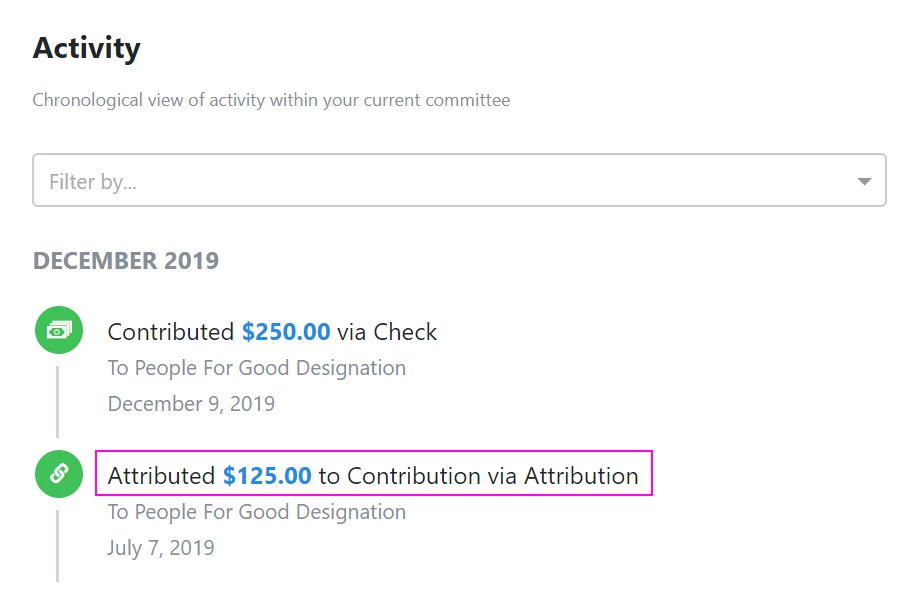Click 'via Check' text in first entry
The height and width of the screenshot is (602, 917).
pyautogui.click(x=387, y=332)
